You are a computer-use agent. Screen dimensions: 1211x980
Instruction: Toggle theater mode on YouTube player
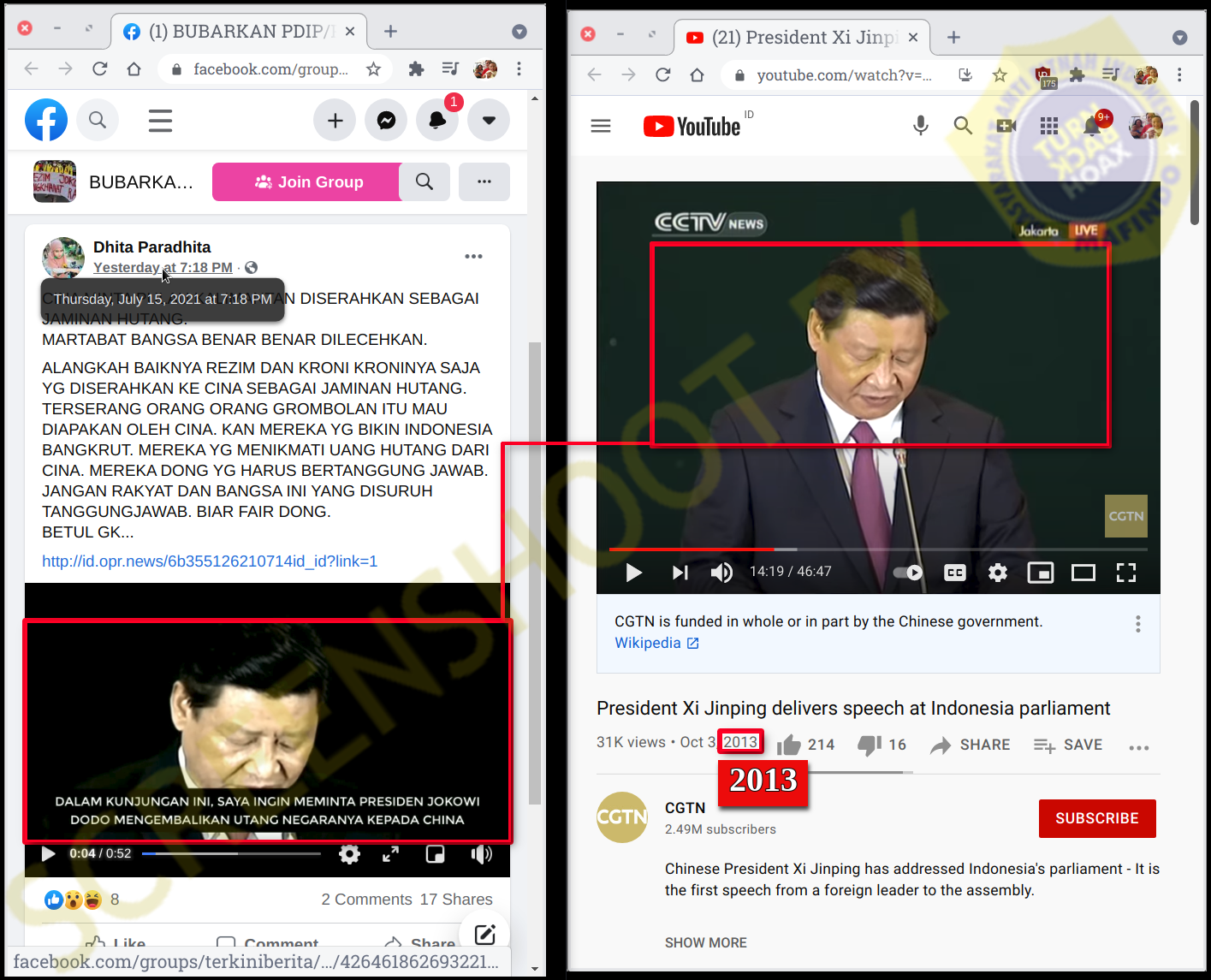(x=1083, y=573)
